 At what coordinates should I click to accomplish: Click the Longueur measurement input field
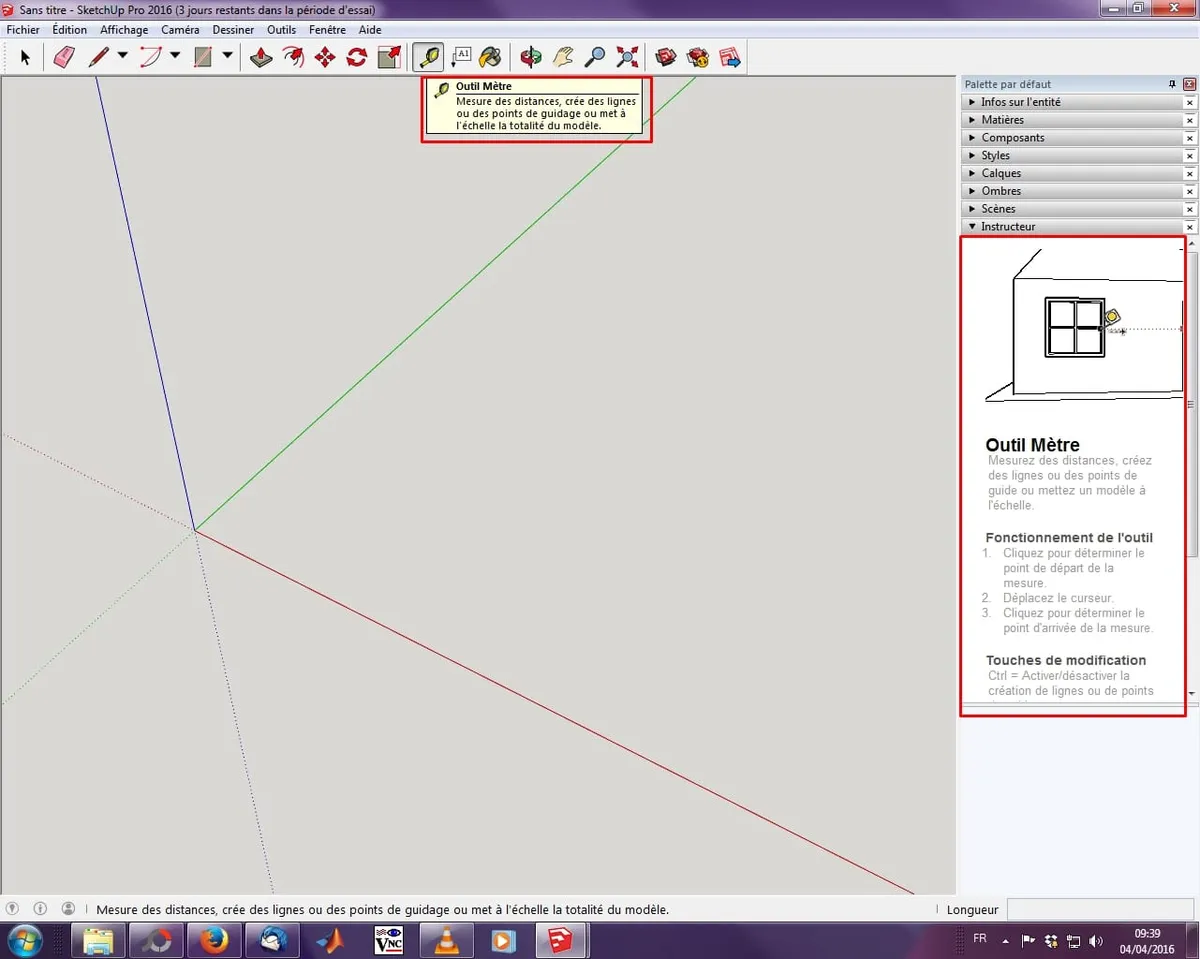(x=1101, y=909)
